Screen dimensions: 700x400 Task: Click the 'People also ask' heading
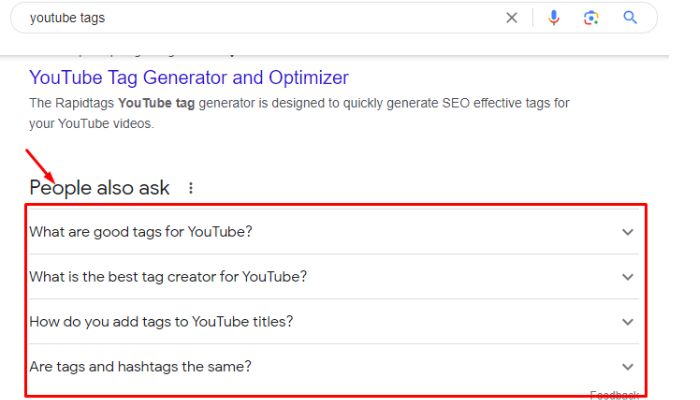pyautogui.click(x=99, y=188)
